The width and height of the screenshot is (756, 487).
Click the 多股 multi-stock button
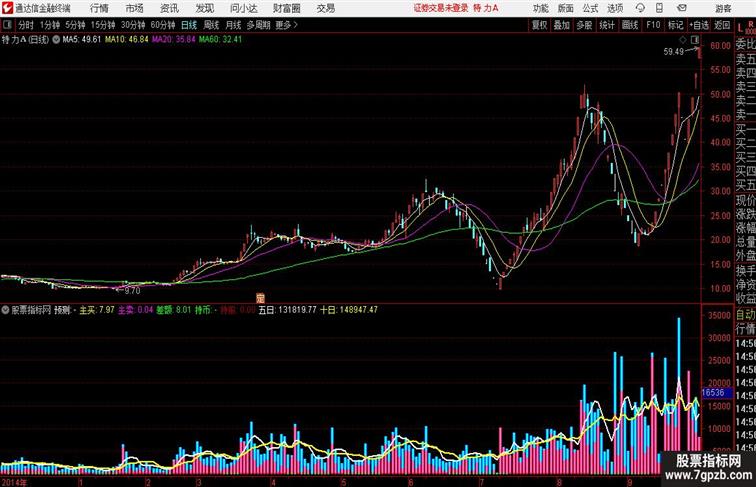click(x=584, y=25)
